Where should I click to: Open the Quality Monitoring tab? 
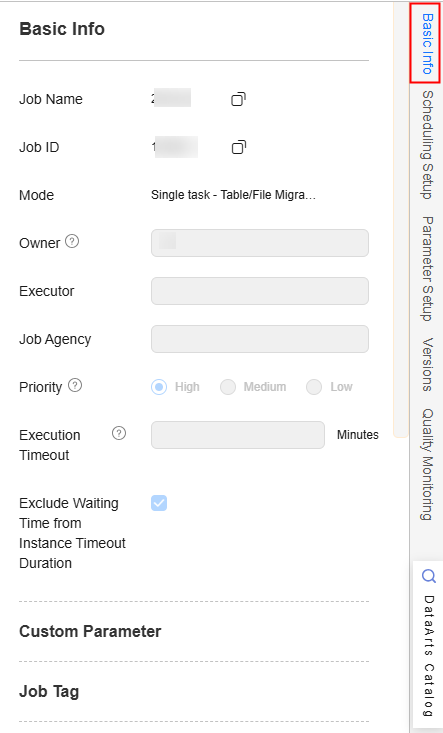427,465
